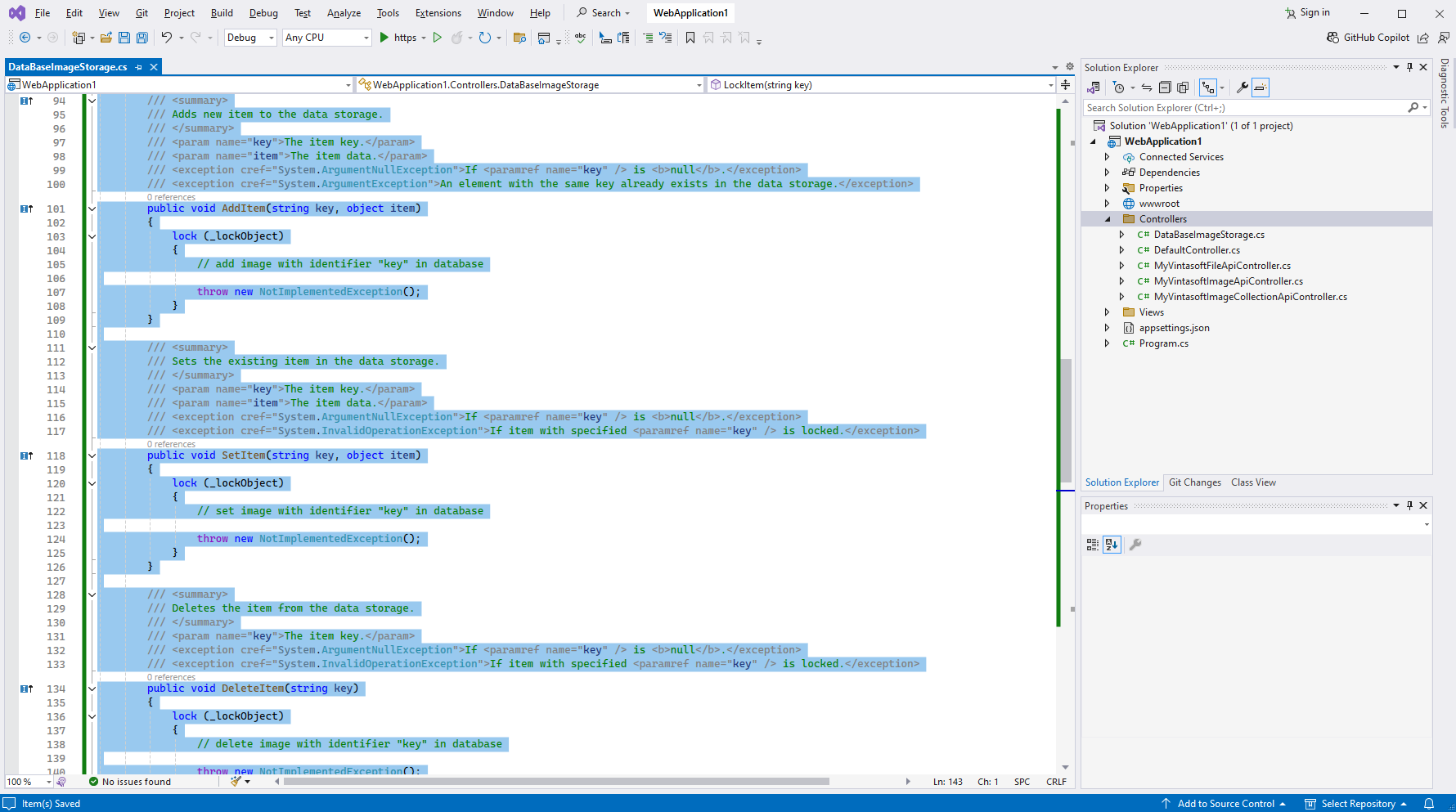Toggle bookmark using the toolbar bookmark icon
The width and height of the screenshot is (1456, 812).
(x=690, y=38)
